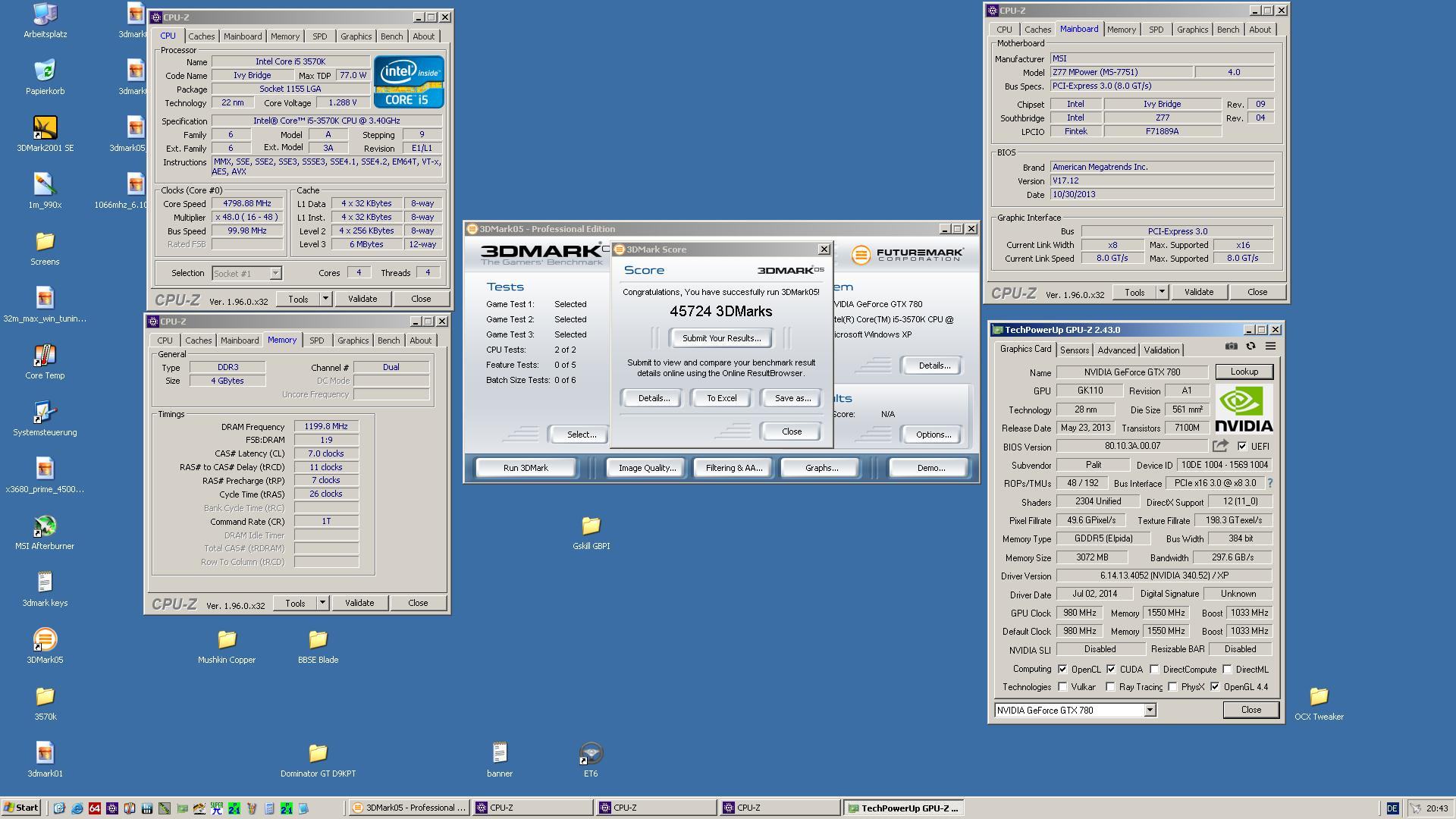Click the DE language indicator in the tray
The width and height of the screenshot is (1456, 819).
[1392, 808]
